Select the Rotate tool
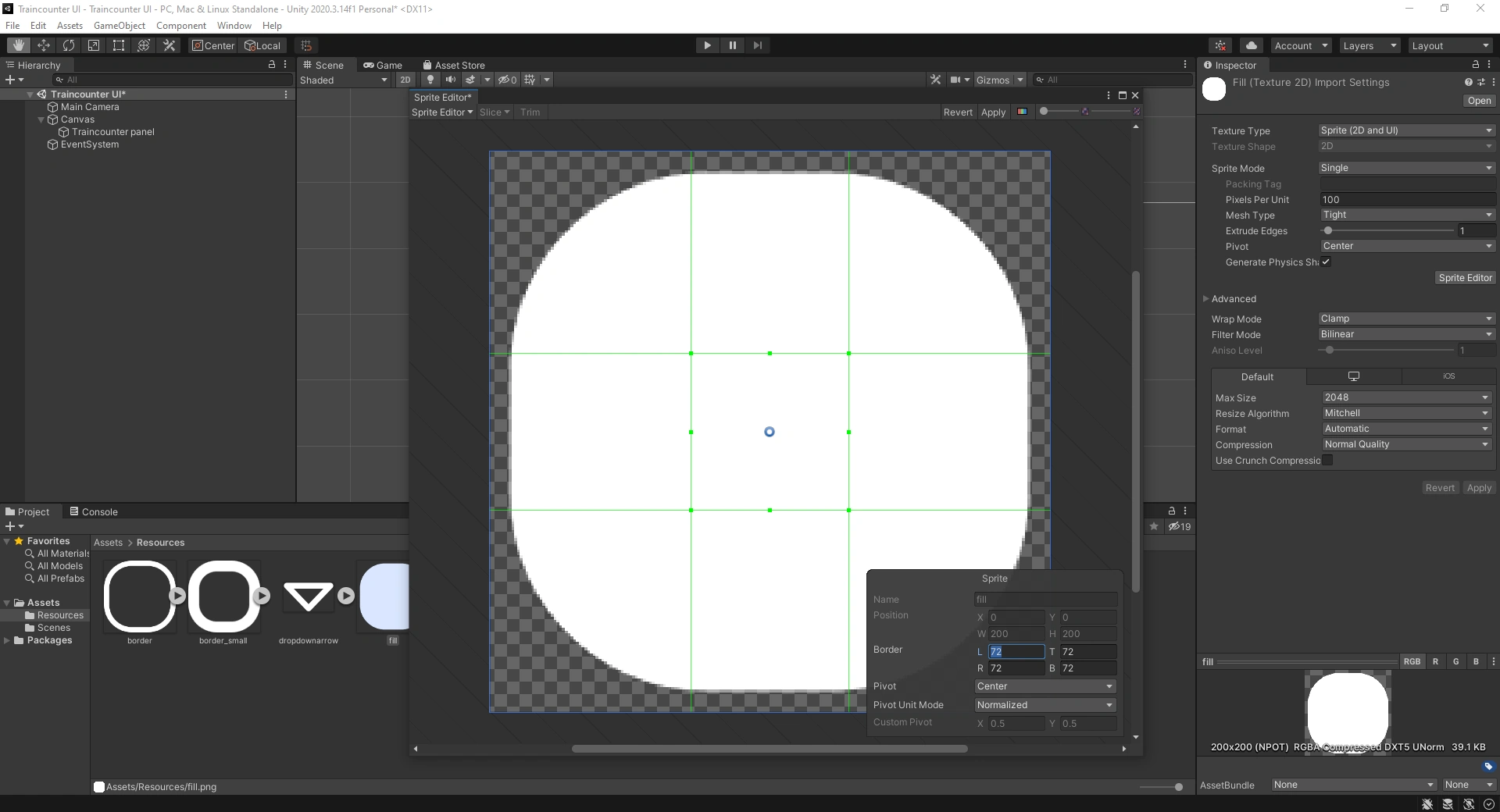This screenshot has height=812, width=1500. click(x=69, y=45)
